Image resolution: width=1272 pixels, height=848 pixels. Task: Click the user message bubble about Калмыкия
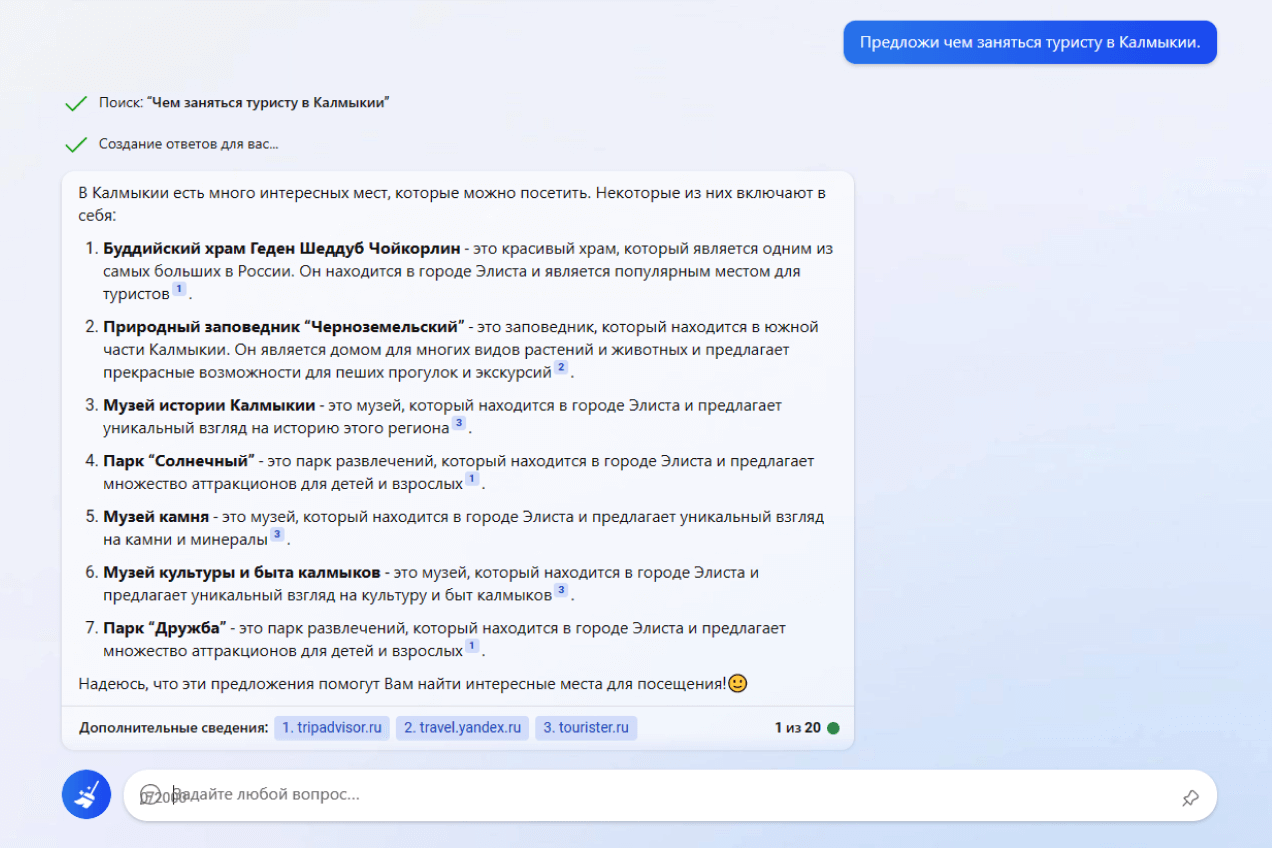(x=1029, y=43)
